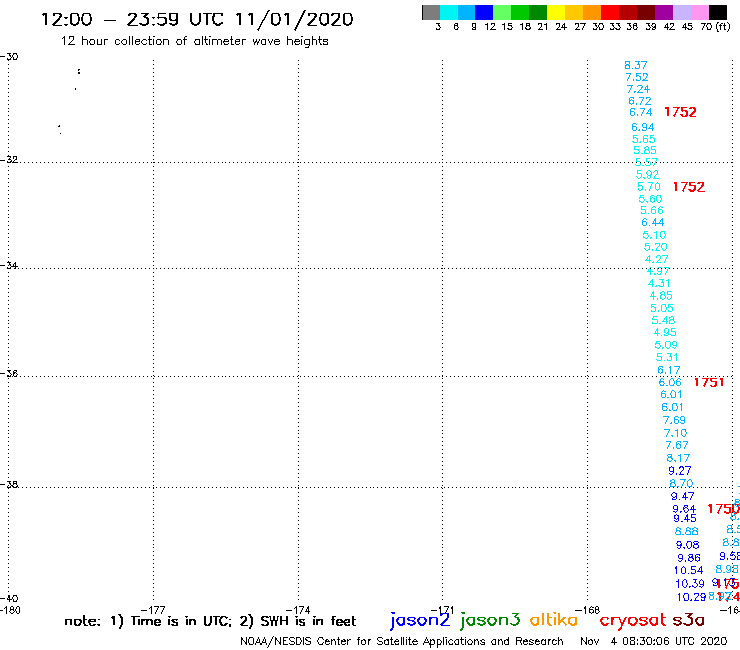740x650 pixels.
Task: Click the -177 longitude axis label
Action: (x=154, y=610)
